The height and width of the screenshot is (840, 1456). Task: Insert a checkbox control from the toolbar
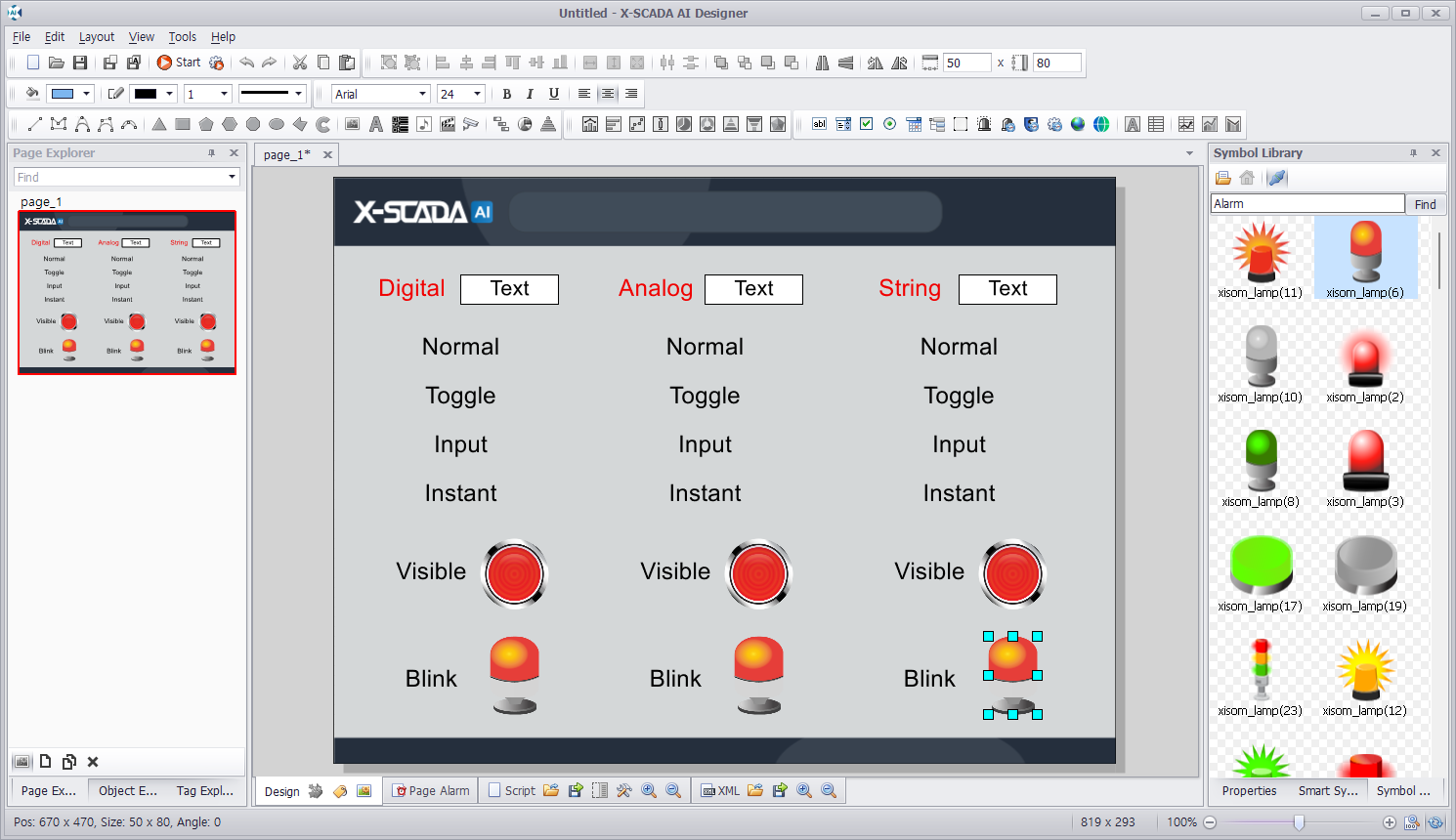[x=867, y=124]
